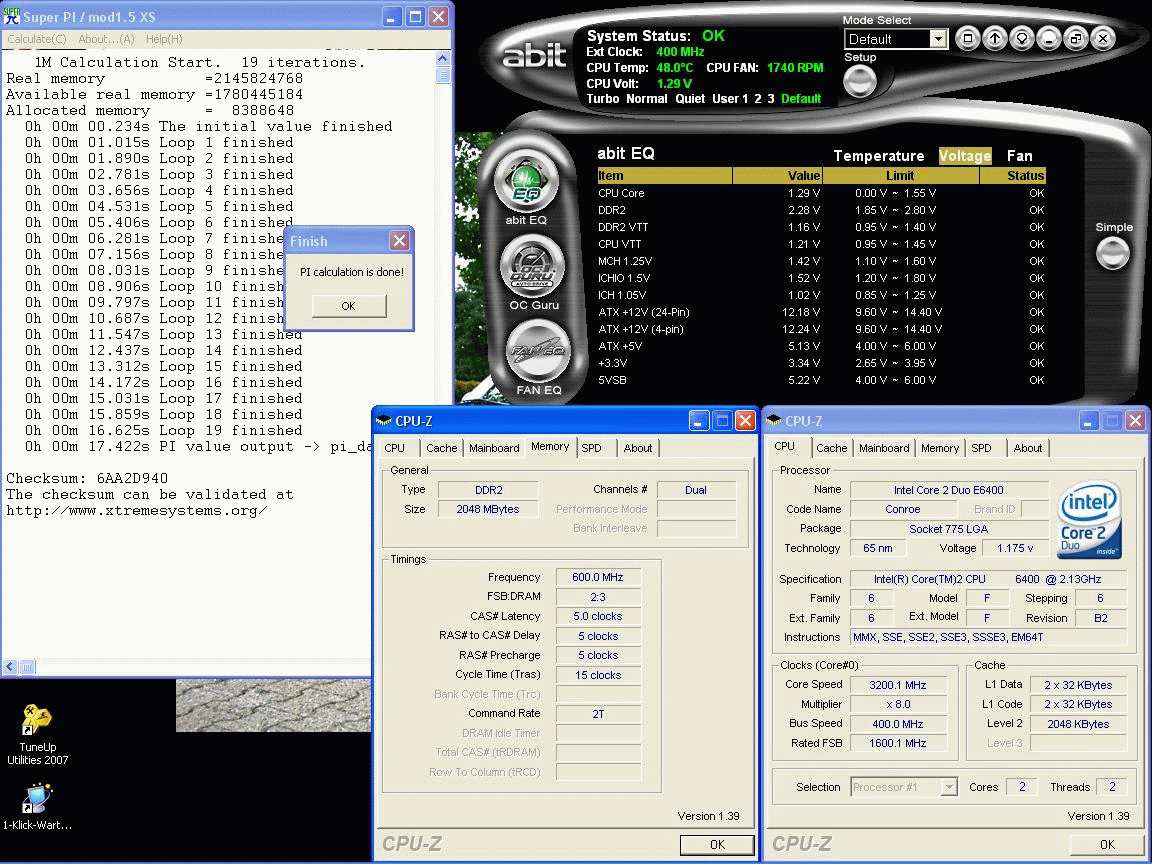
Task: Switch to Mainboard tab in Memory CPU-Z window
Action: pyautogui.click(x=494, y=448)
